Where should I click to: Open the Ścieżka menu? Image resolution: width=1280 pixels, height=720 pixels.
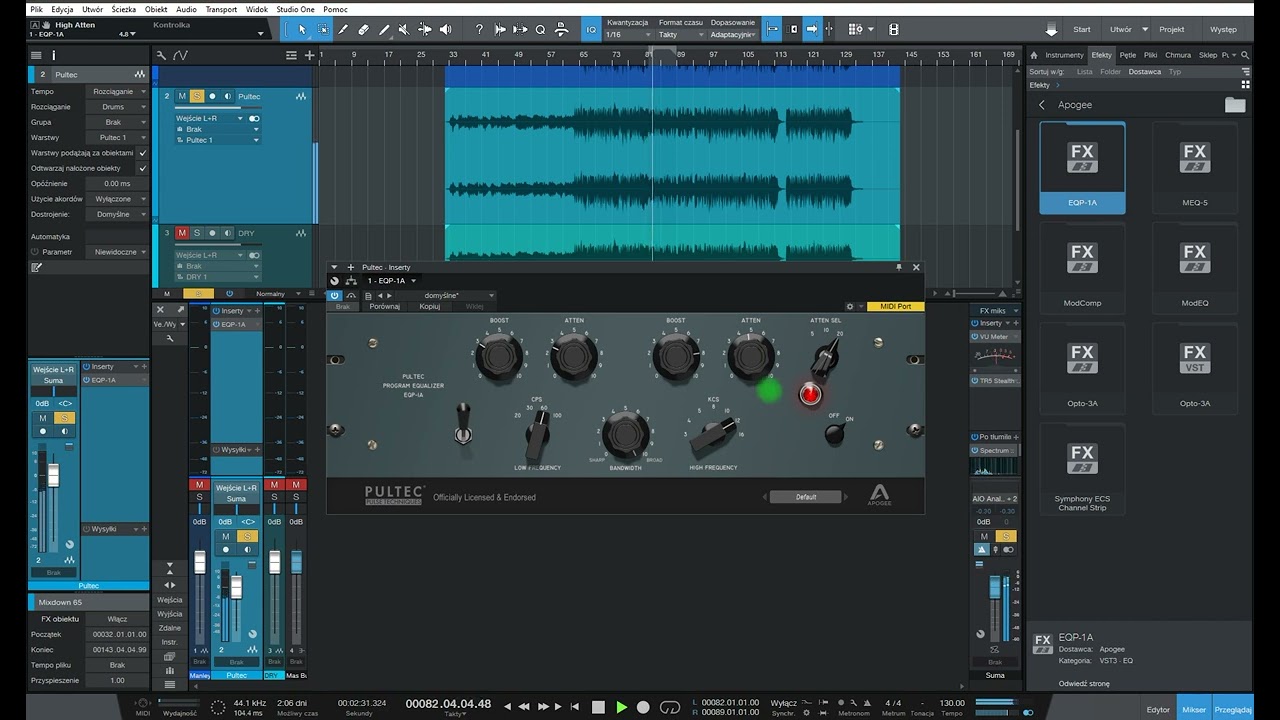point(124,9)
